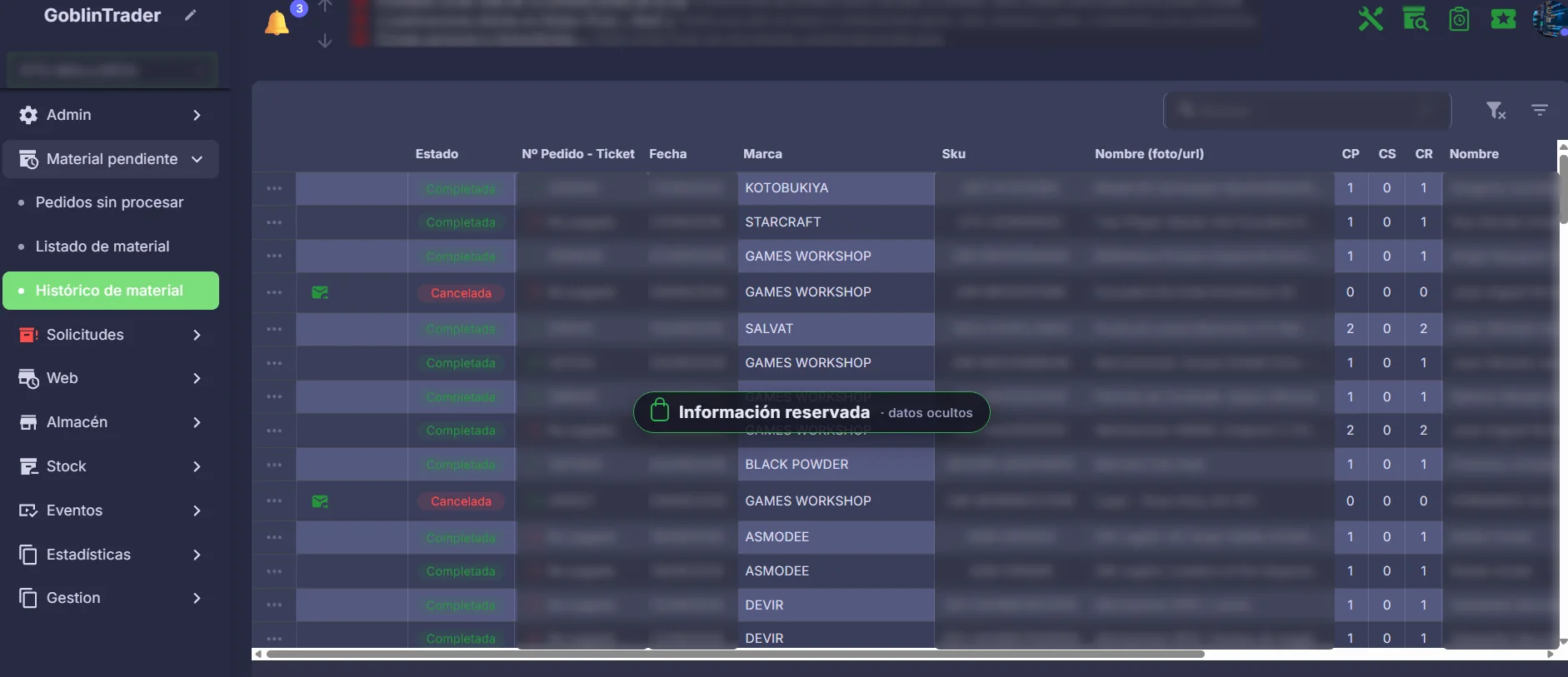Click the Almacén sidebar icon

28,422
